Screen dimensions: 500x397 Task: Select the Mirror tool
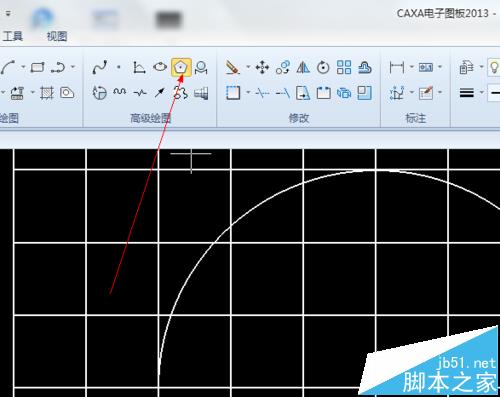[303, 67]
